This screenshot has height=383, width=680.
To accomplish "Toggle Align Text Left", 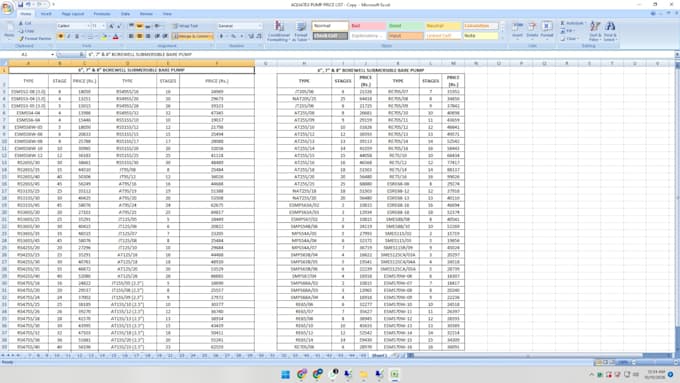I will pyautogui.click(x=131, y=36).
